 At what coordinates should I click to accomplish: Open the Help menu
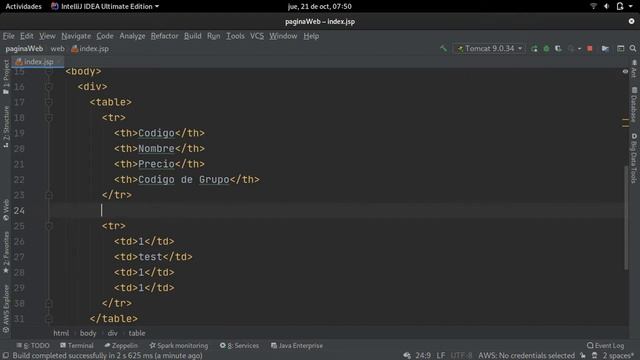pos(311,36)
